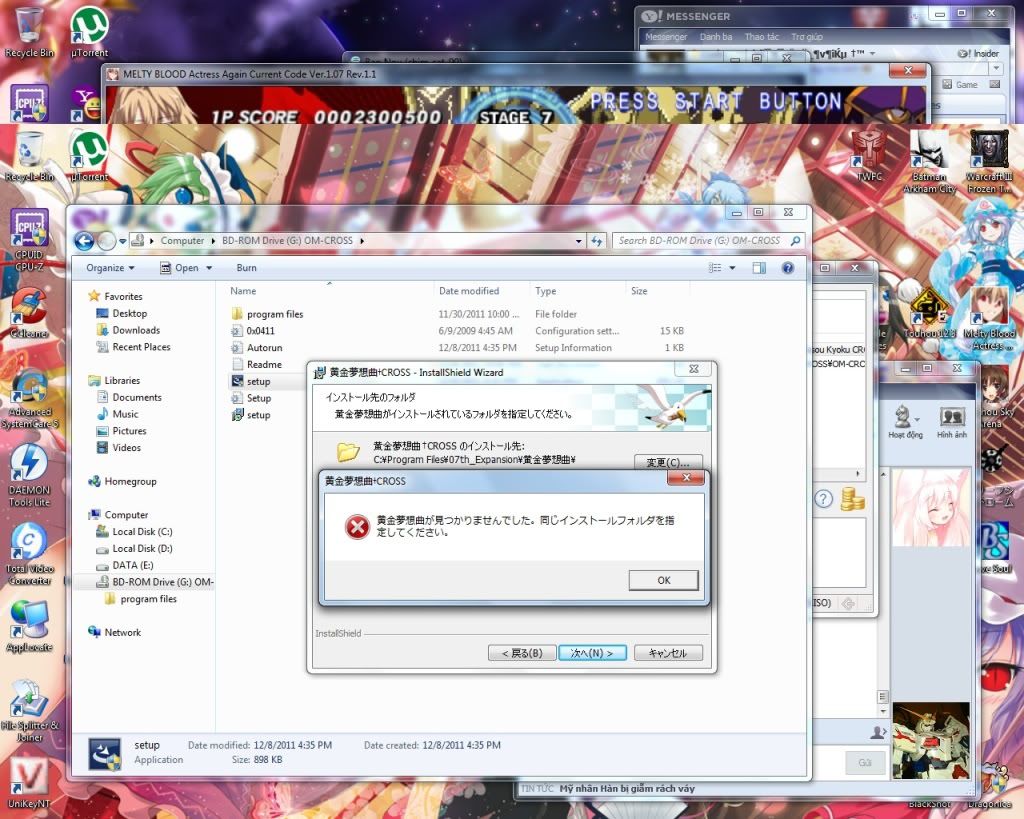The height and width of the screenshot is (819, 1024).
Task: Click the Hình ảnh icon in chat window
Action: [x=952, y=422]
